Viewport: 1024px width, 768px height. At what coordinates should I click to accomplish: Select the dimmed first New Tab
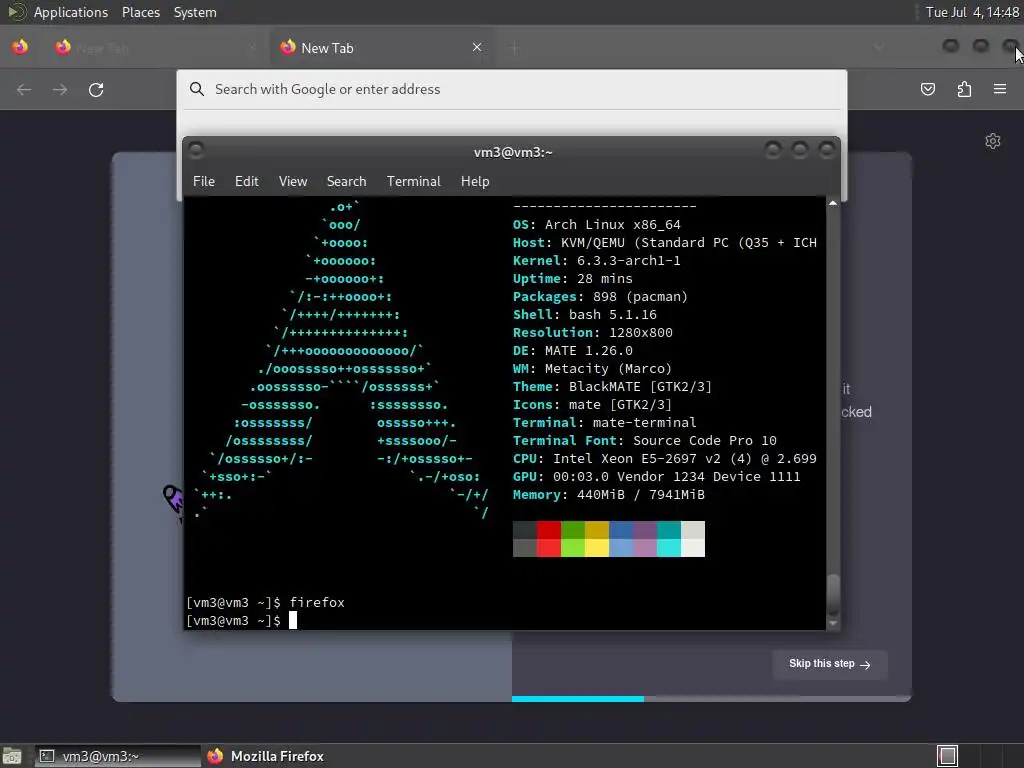[157, 48]
